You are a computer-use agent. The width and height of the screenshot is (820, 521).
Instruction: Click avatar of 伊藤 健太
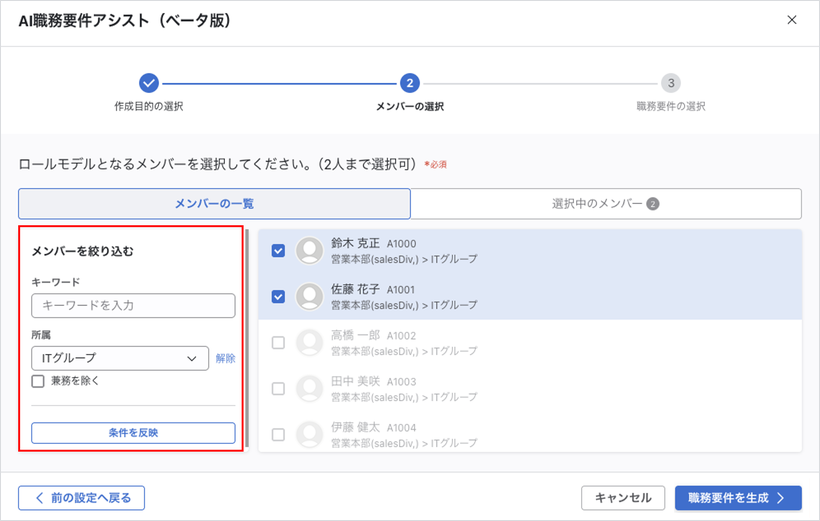click(x=310, y=435)
